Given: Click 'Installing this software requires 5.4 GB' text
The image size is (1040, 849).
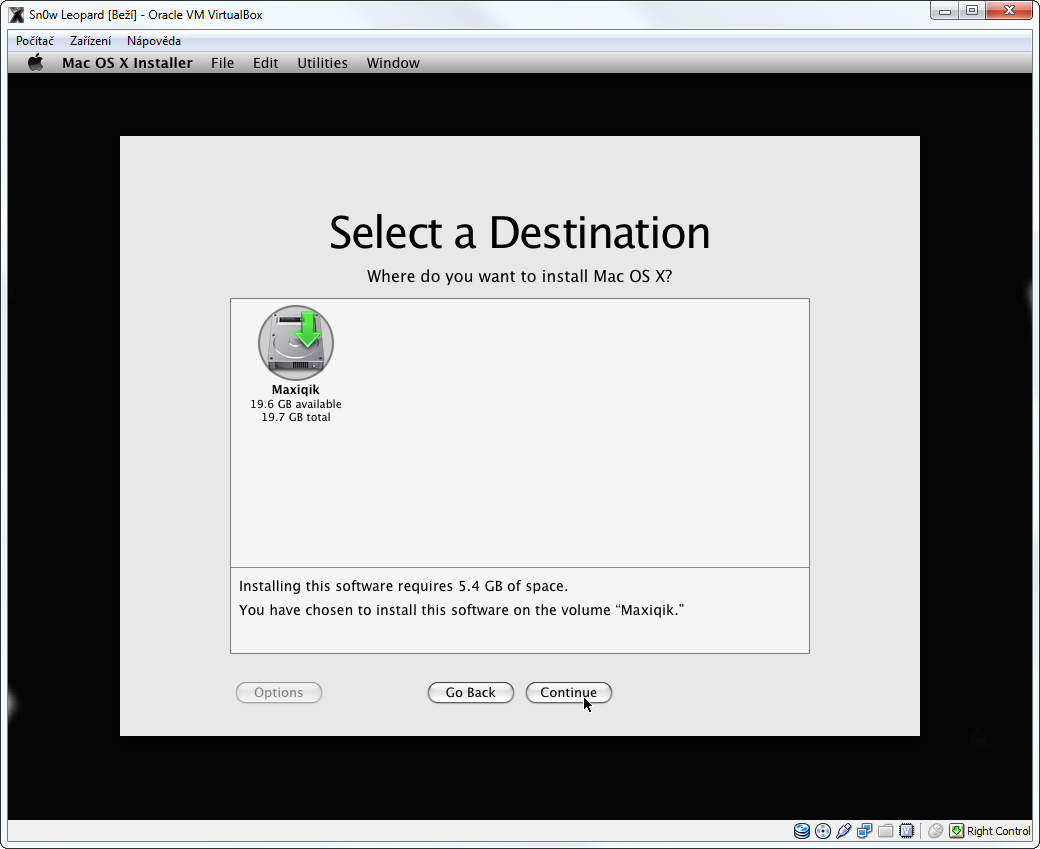Looking at the screenshot, I should (x=403, y=586).
